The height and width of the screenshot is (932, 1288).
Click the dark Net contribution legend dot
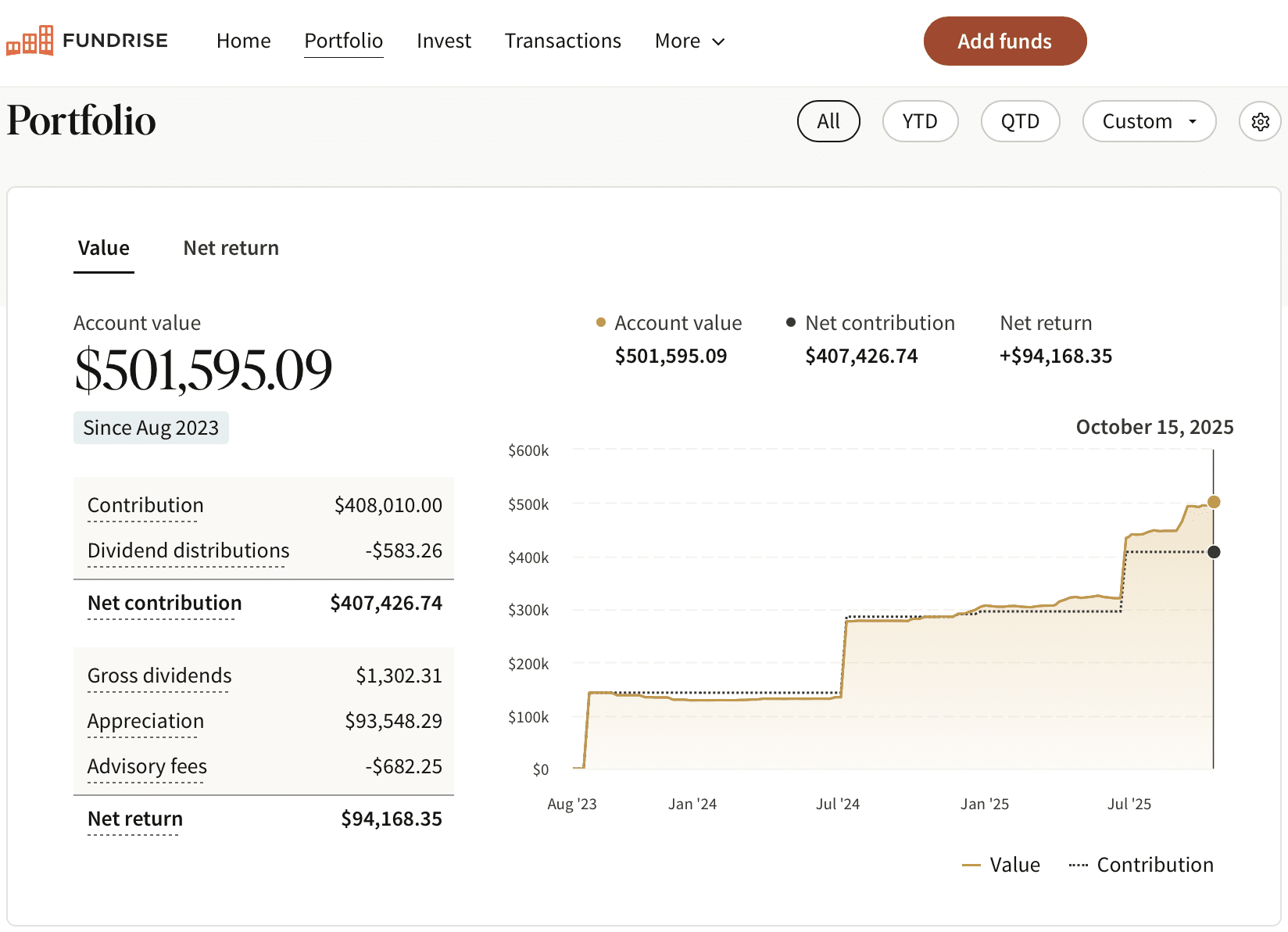pyautogui.click(x=791, y=322)
